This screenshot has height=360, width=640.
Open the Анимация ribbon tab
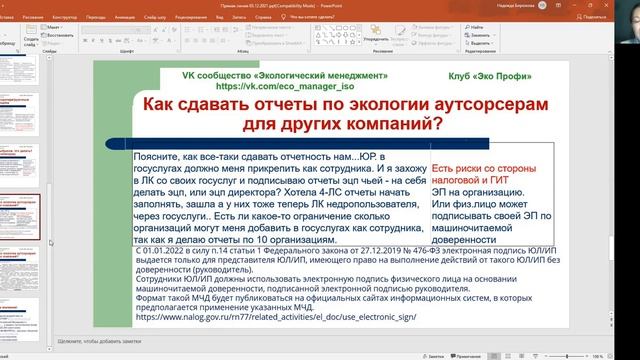coord(125,18)
